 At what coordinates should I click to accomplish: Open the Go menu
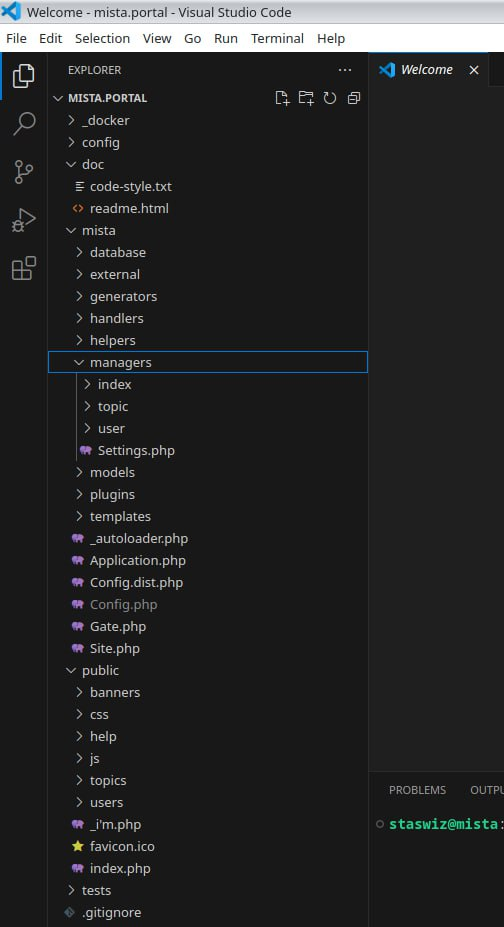coord(193,38)
